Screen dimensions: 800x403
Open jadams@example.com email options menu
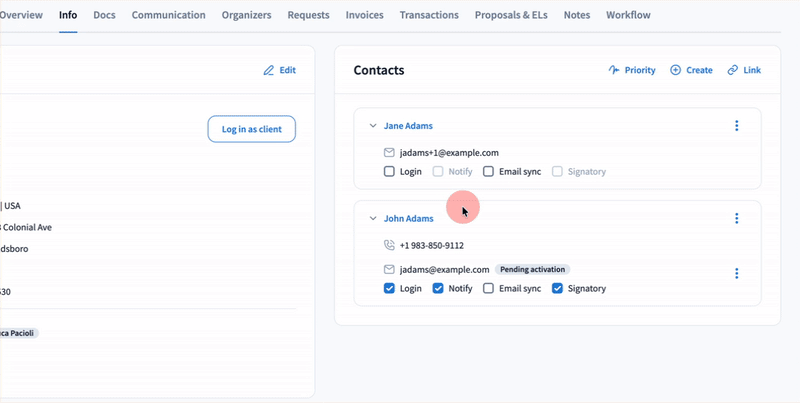[736, 274]
